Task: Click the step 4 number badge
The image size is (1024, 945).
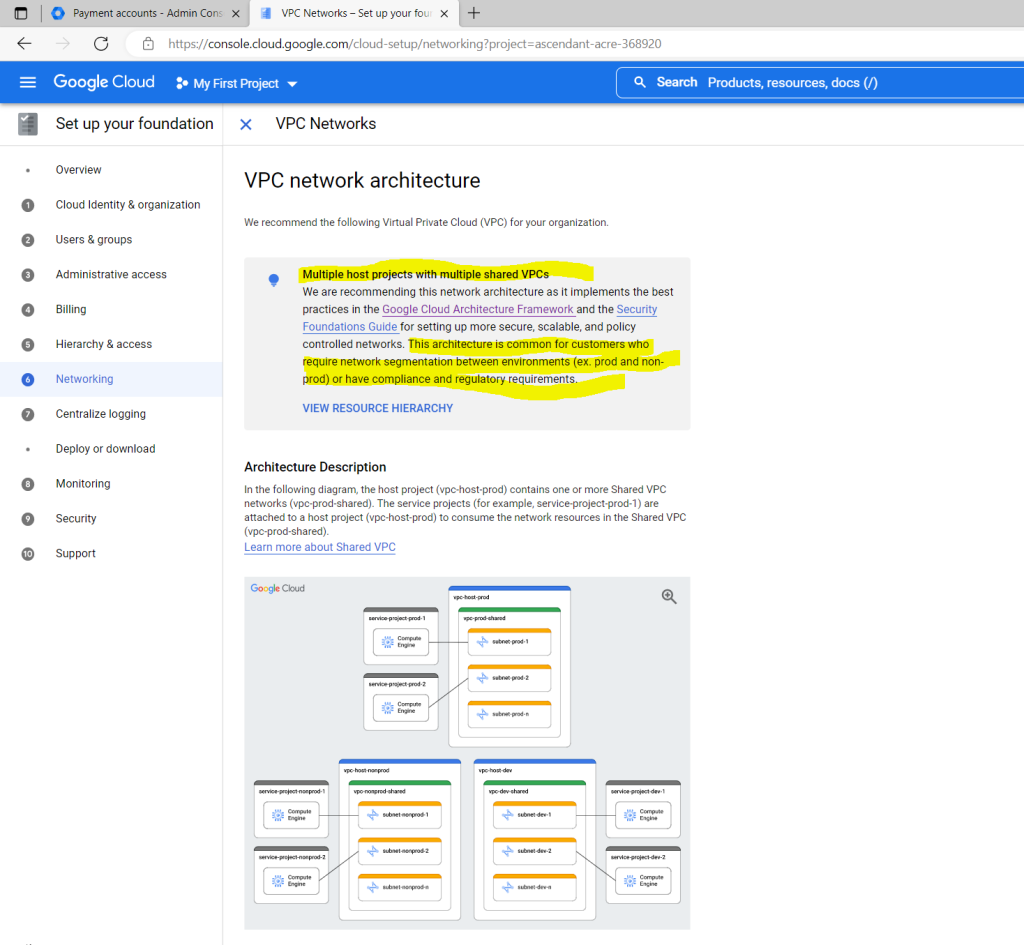Action: pyautogui.click(x=27, y=310)
